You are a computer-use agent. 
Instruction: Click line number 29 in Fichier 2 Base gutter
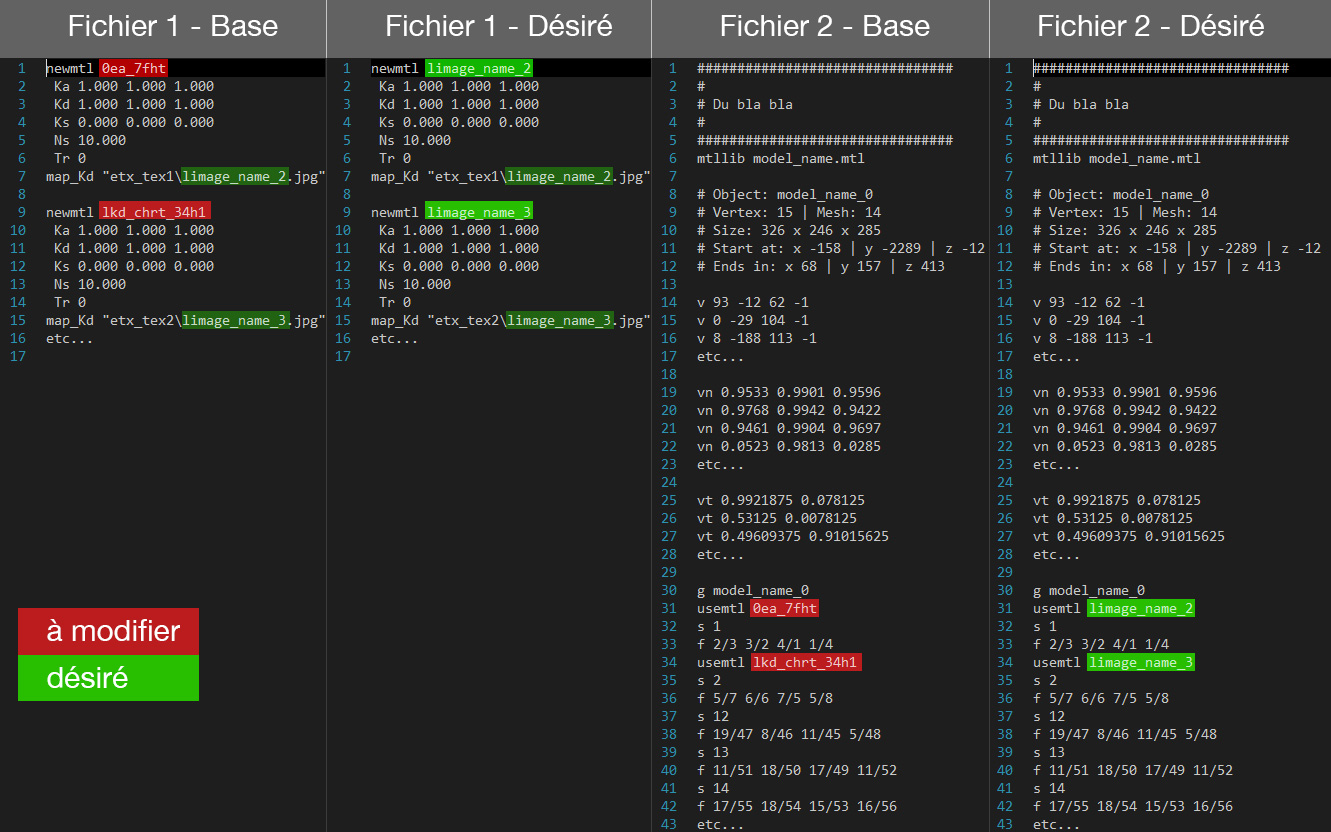coord(669,572)
